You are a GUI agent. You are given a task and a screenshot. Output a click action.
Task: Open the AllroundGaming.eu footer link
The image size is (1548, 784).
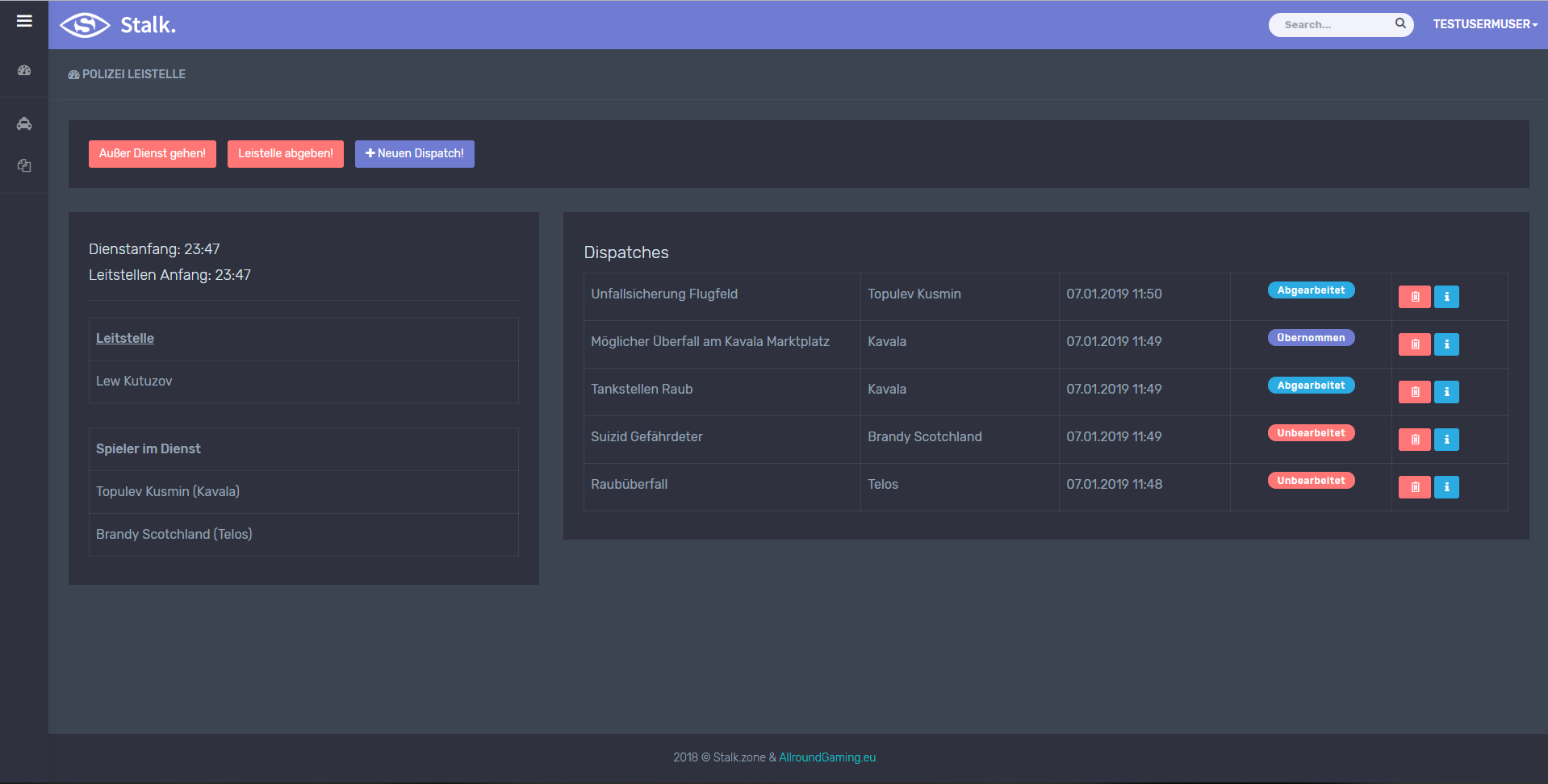(826, 757)
